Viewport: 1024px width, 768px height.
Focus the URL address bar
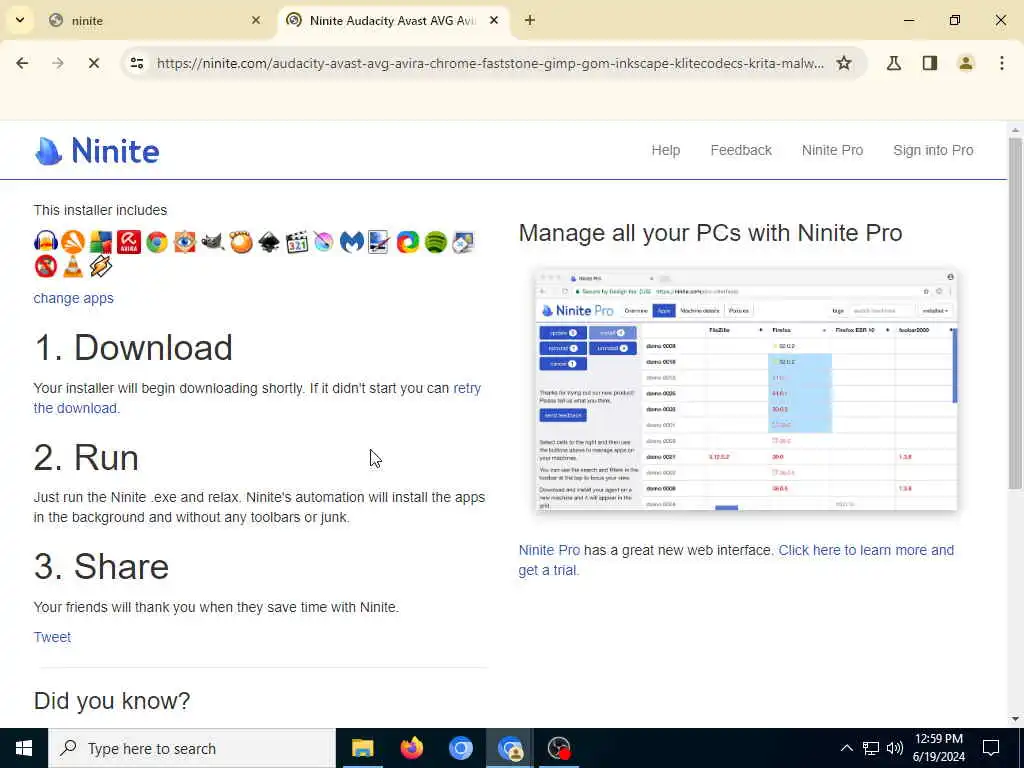click(490, 63)
